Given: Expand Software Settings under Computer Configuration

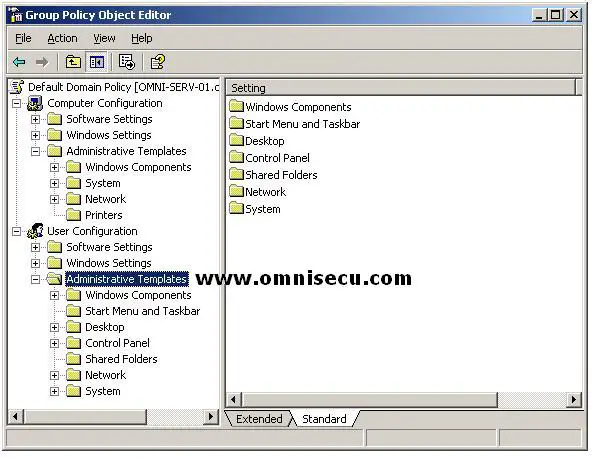Looking at the screenshot, I should coord(36,119).
